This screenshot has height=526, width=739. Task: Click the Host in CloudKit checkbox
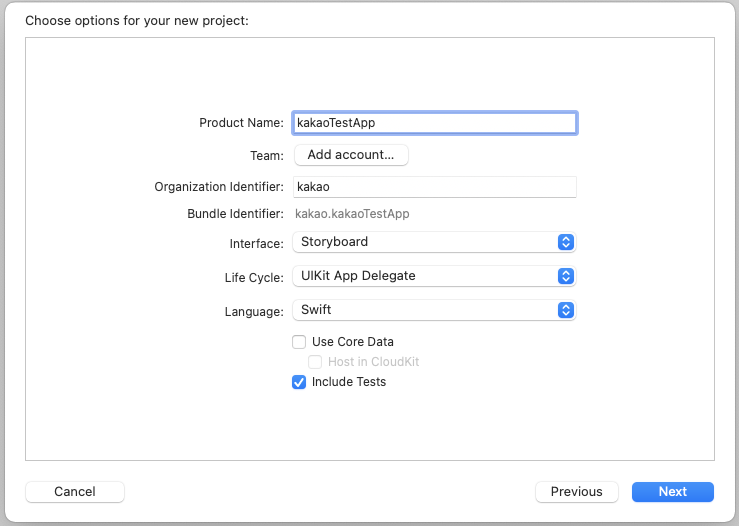[315, 362]
